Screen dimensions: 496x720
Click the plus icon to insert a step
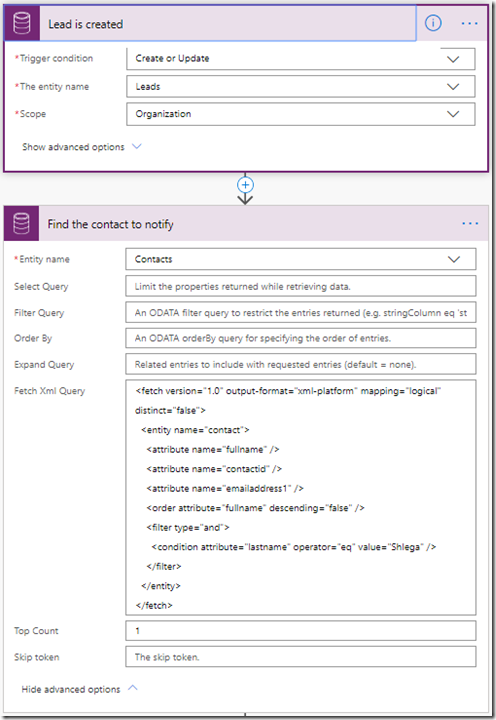click(245, 185)
